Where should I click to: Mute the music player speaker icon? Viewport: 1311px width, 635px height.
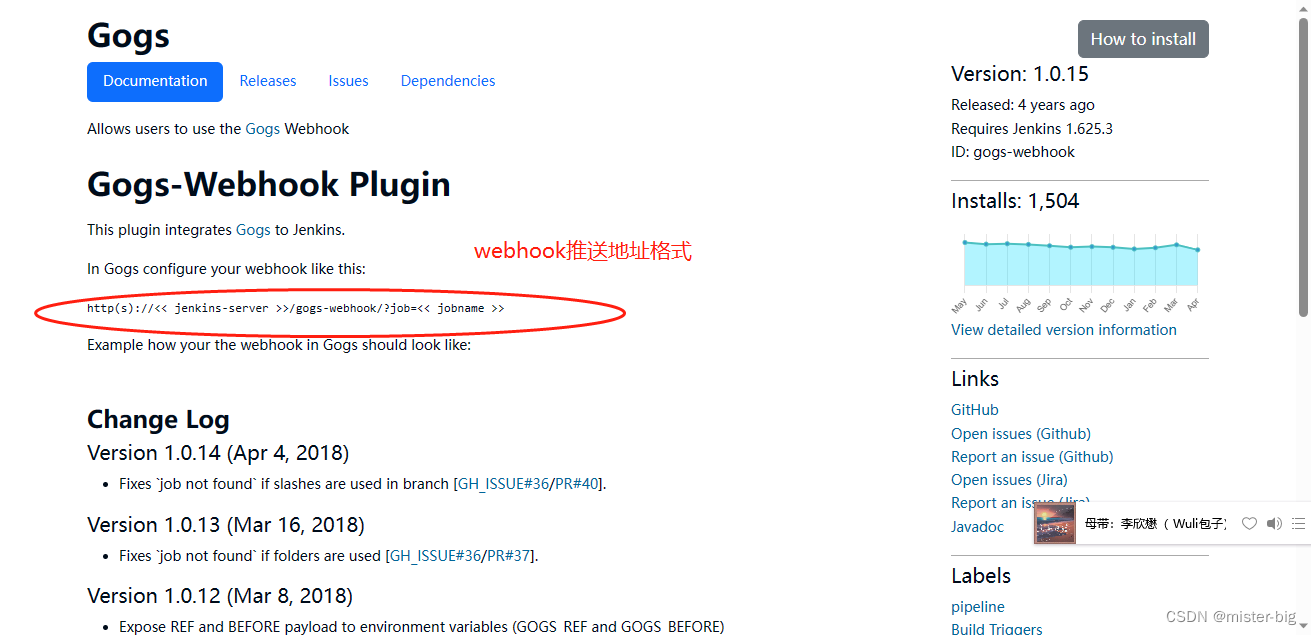tap(1274, 523)
